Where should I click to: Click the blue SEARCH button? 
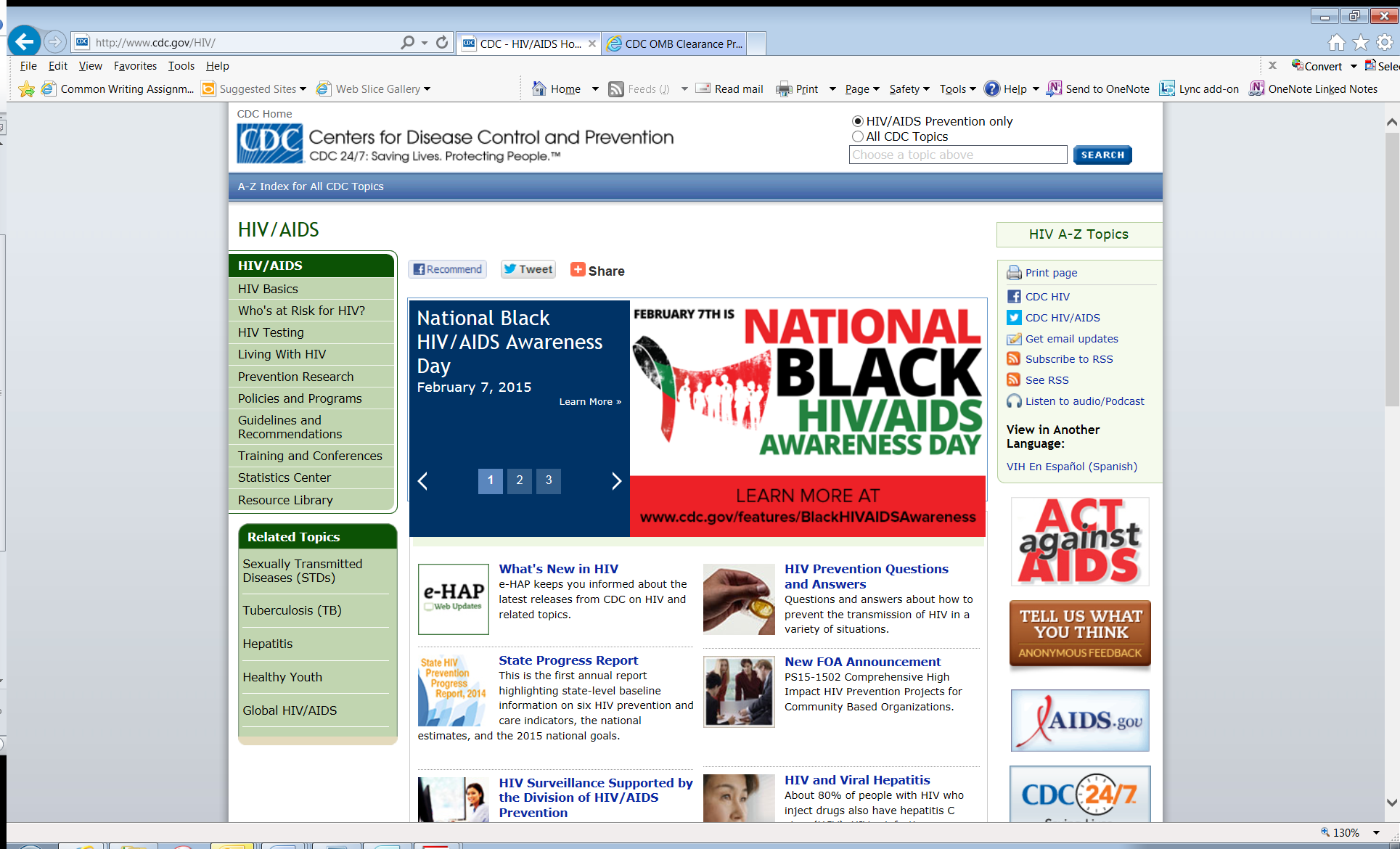click(1102, 155)
